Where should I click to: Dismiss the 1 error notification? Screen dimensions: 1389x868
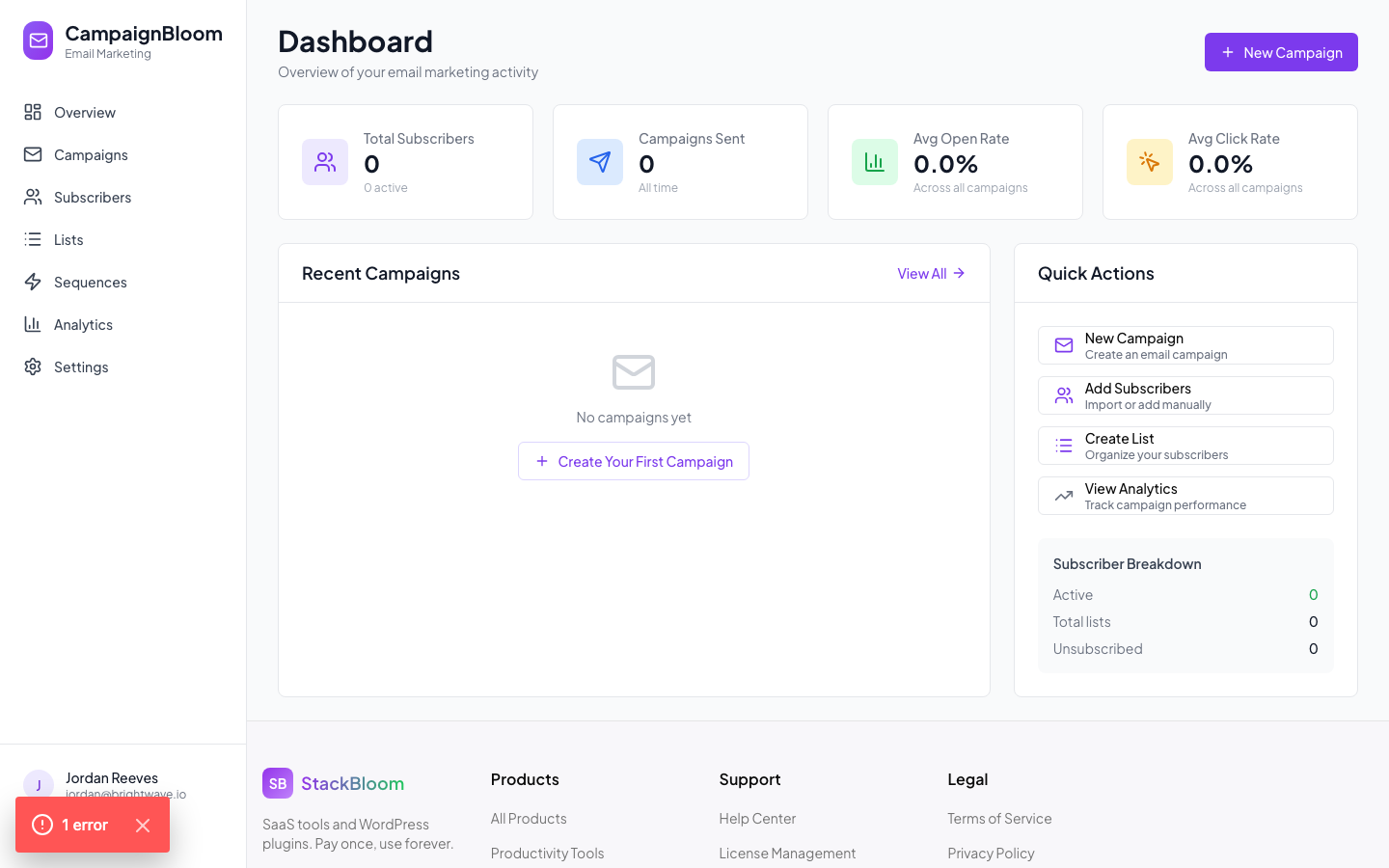point(143,826)
